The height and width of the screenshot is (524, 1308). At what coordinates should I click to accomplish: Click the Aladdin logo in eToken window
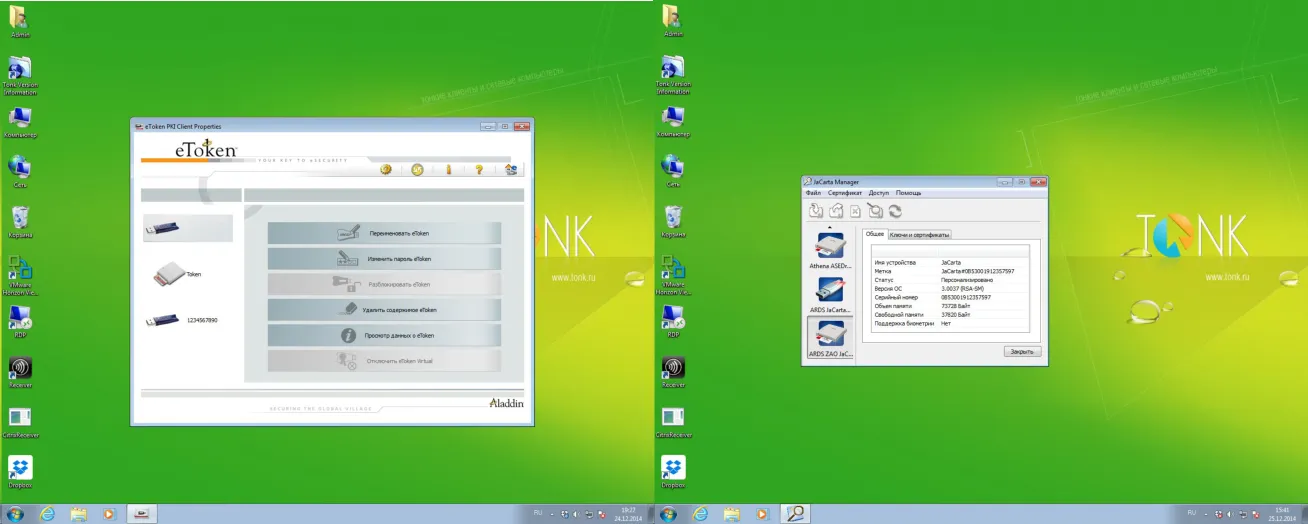pyautogui.click(x=506, y=403)
